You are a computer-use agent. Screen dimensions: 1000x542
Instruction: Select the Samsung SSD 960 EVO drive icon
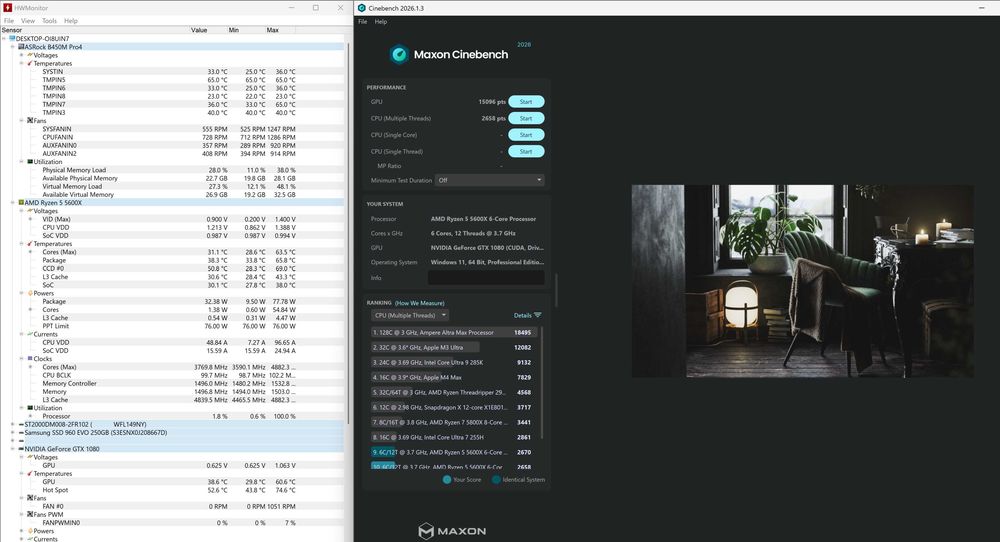(21, 432)
